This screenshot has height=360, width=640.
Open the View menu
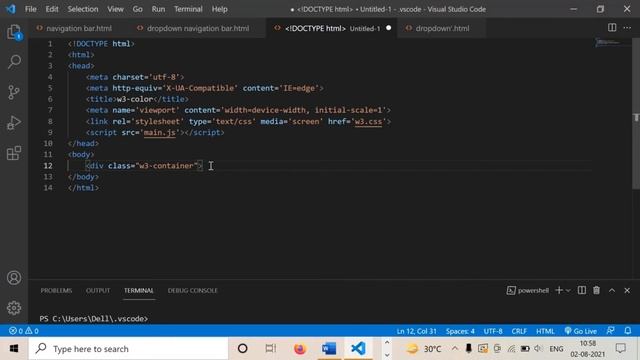[x=116, y=9]
